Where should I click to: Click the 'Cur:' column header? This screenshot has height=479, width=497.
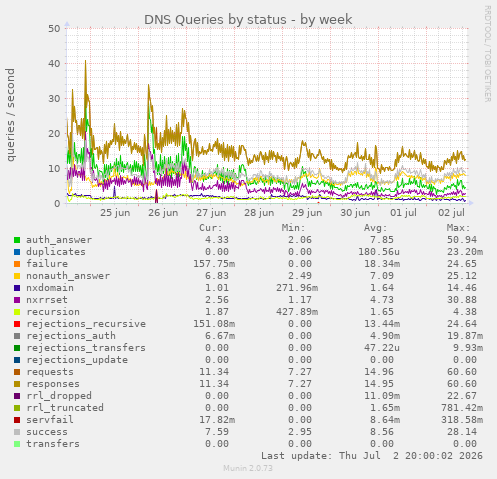[x=211, y=228]
